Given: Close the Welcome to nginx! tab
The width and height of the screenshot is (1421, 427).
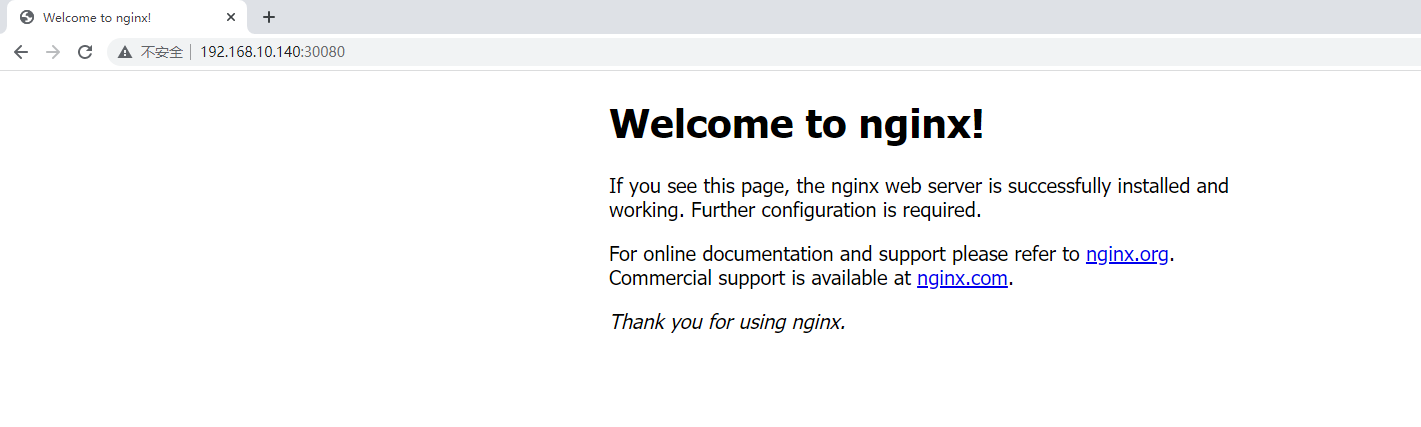Looking at the screenshot, I should coord(230,17).
